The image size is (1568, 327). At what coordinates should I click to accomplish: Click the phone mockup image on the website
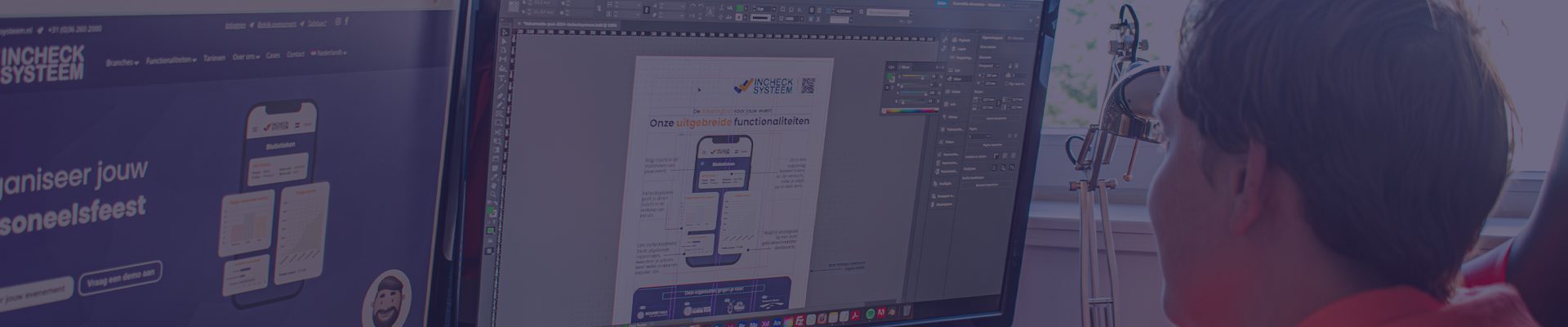point(274,204)
